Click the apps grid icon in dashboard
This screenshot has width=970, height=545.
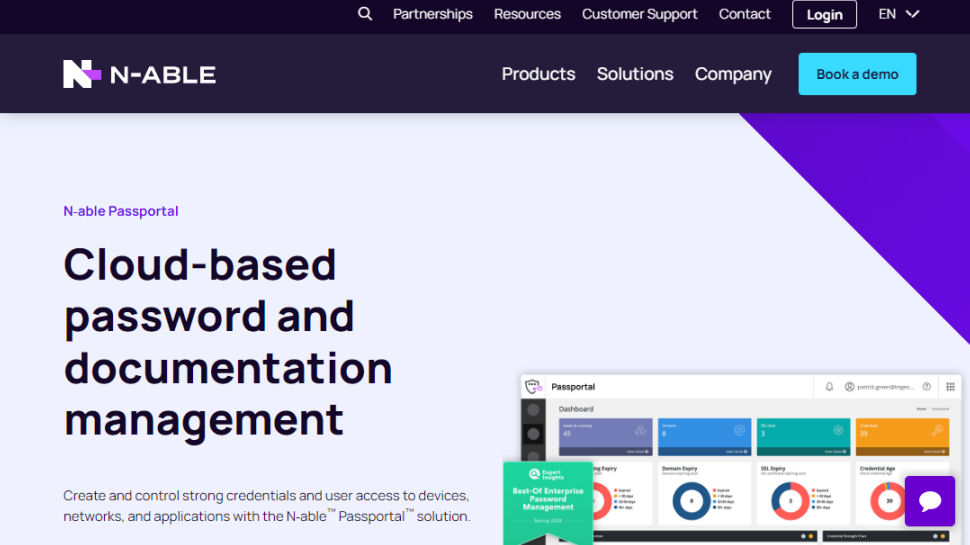point(950,387)
